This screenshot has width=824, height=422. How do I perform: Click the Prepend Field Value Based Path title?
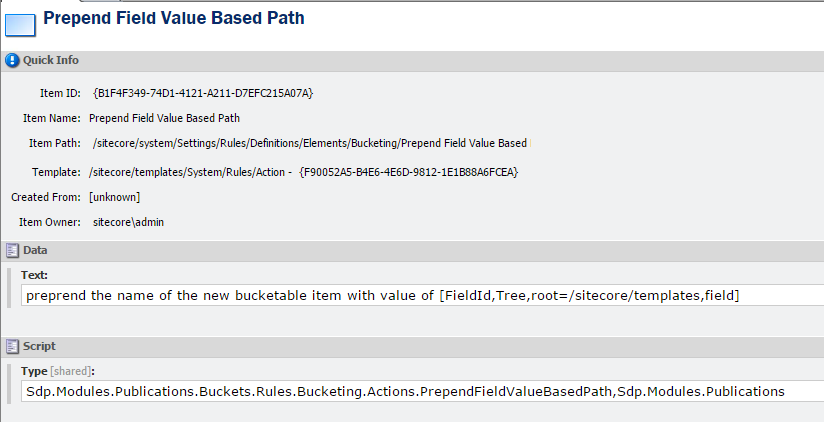[174, 18]
